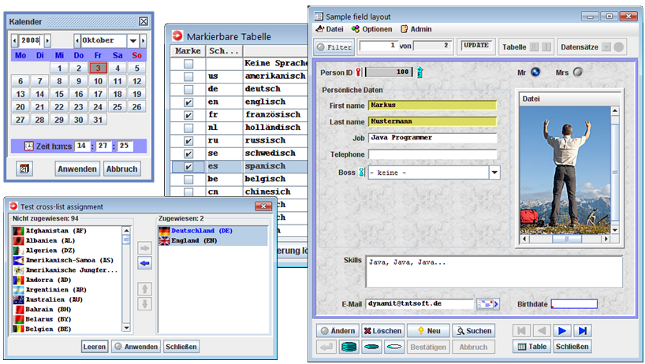Viewport: 645px width, 364px height.
Task: Uncheck the box for spanisch (es) row
Action: (x=188, y=167)
